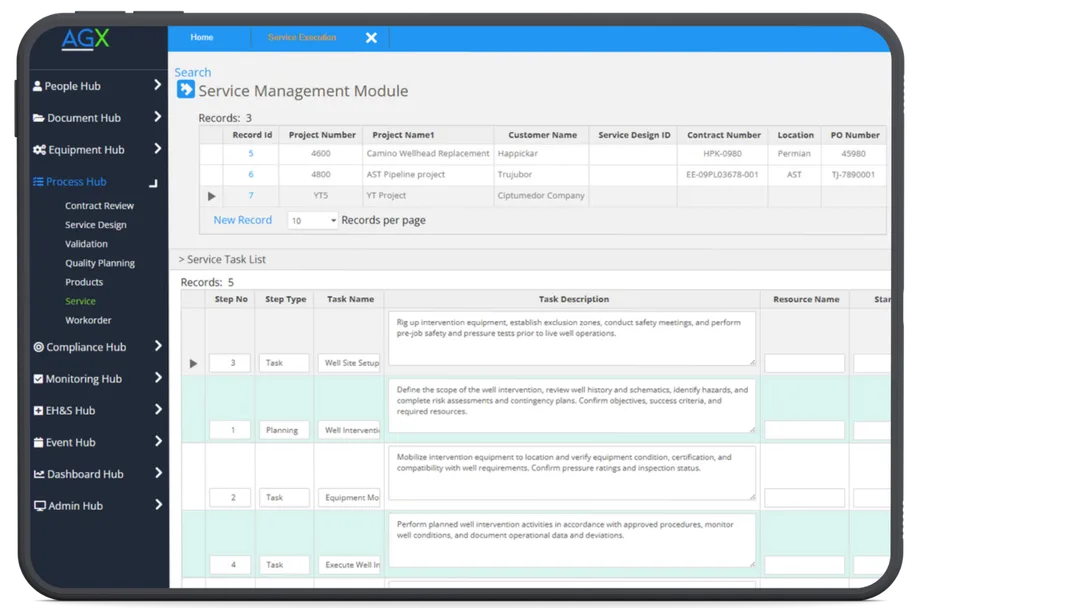The width and height of the screenshot is (1080, 608).
Task: Click the Contract Number column header
Action: [723, 135]
